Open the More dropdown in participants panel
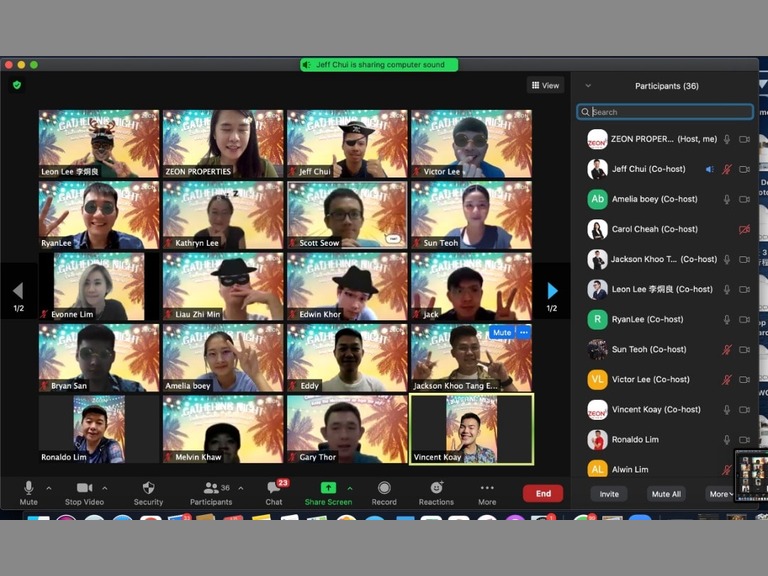 [x=719, y=494]
